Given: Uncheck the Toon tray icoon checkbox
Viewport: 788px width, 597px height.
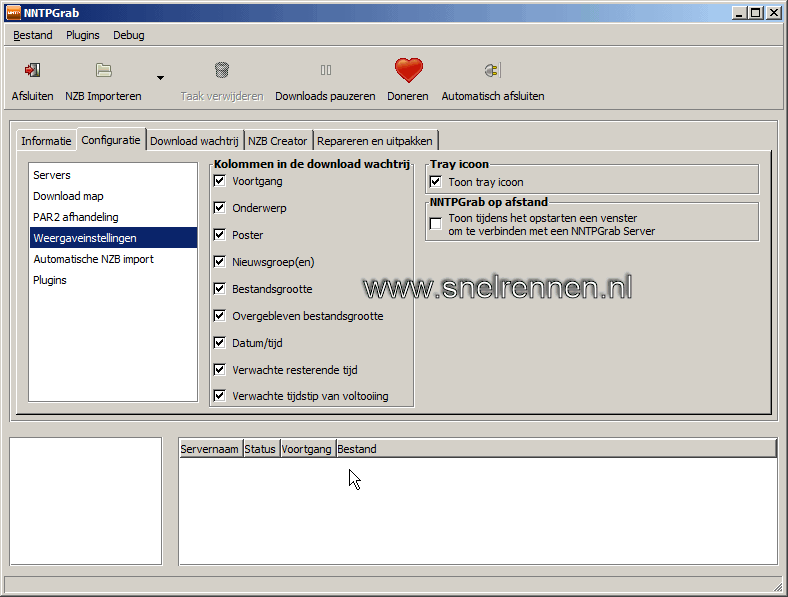Looking at the screenshot, I should (436, 181).
